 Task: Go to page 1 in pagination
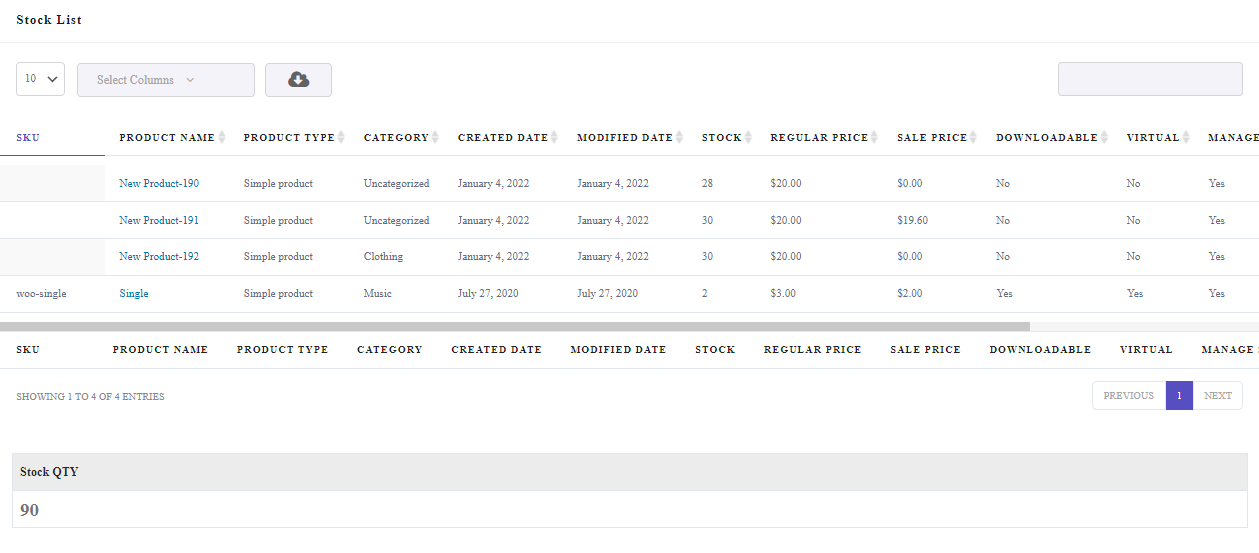1179,395
